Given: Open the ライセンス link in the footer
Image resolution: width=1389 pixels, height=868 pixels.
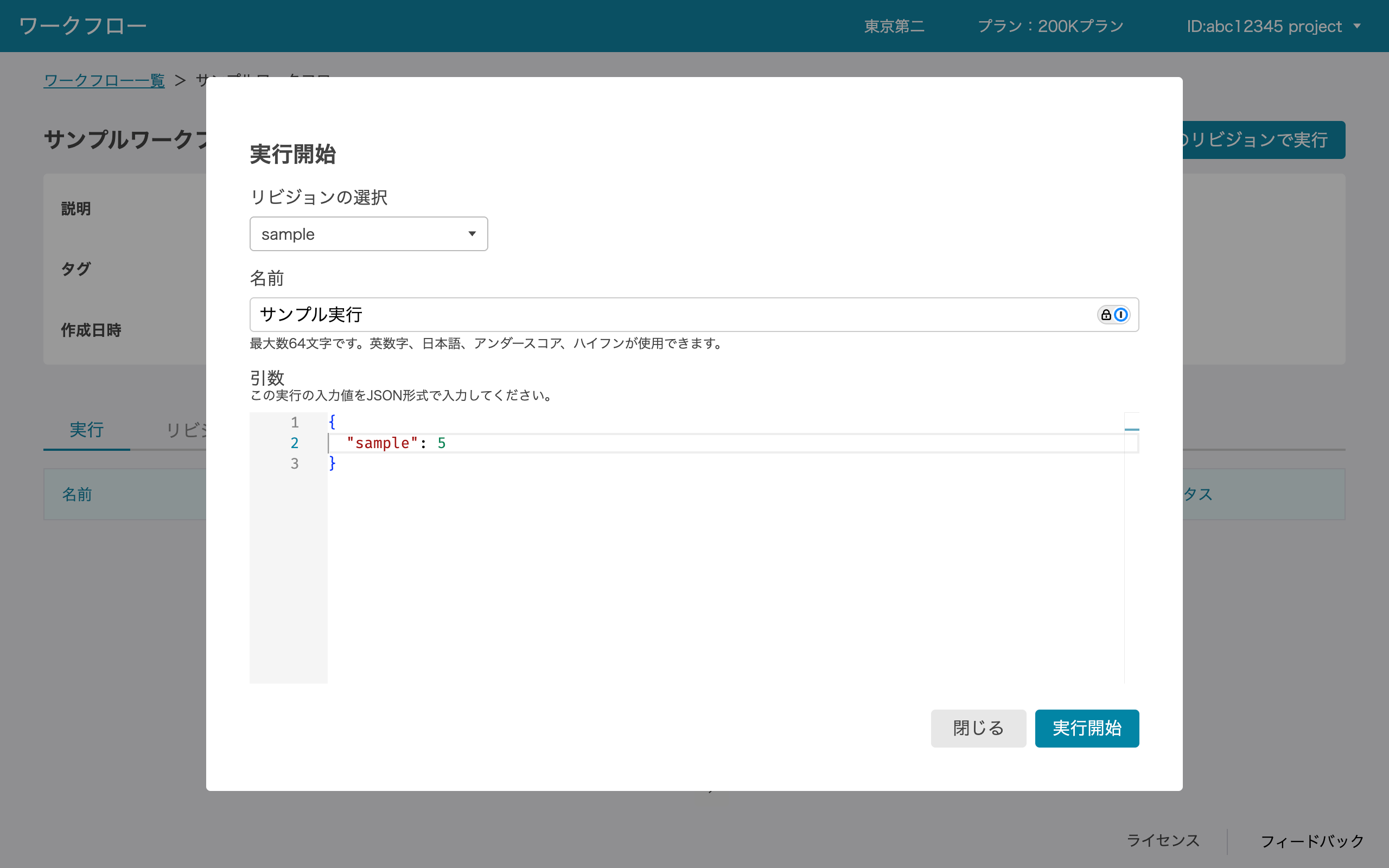Looking at the screenshot, I should pos(1162,840).
